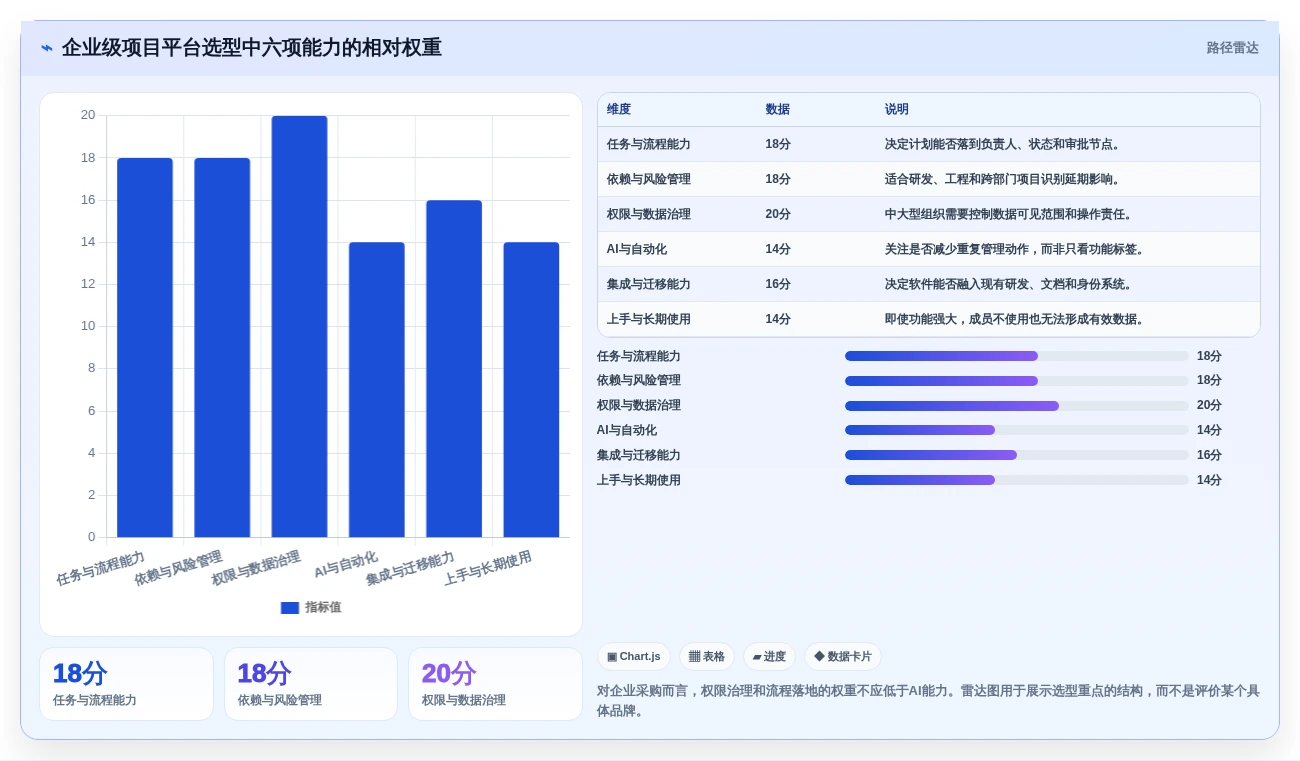Click the lightning icon beside the title
This screenshot has width=1300, height=761.
click(x=47, y=48)
